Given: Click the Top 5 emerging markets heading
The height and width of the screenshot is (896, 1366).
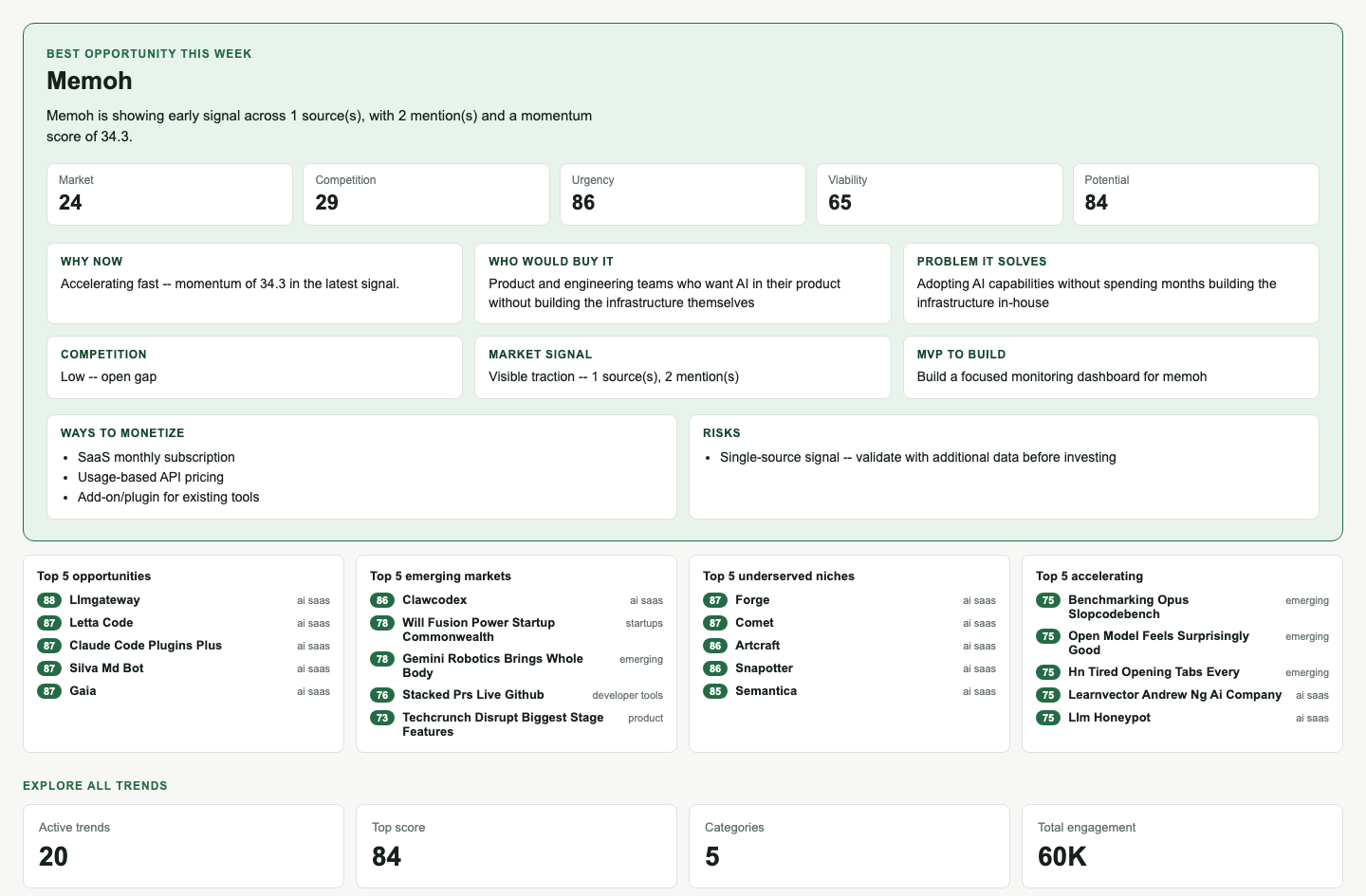Looking at the screenshot, I should pyautogui.click(x=440, y=576).
